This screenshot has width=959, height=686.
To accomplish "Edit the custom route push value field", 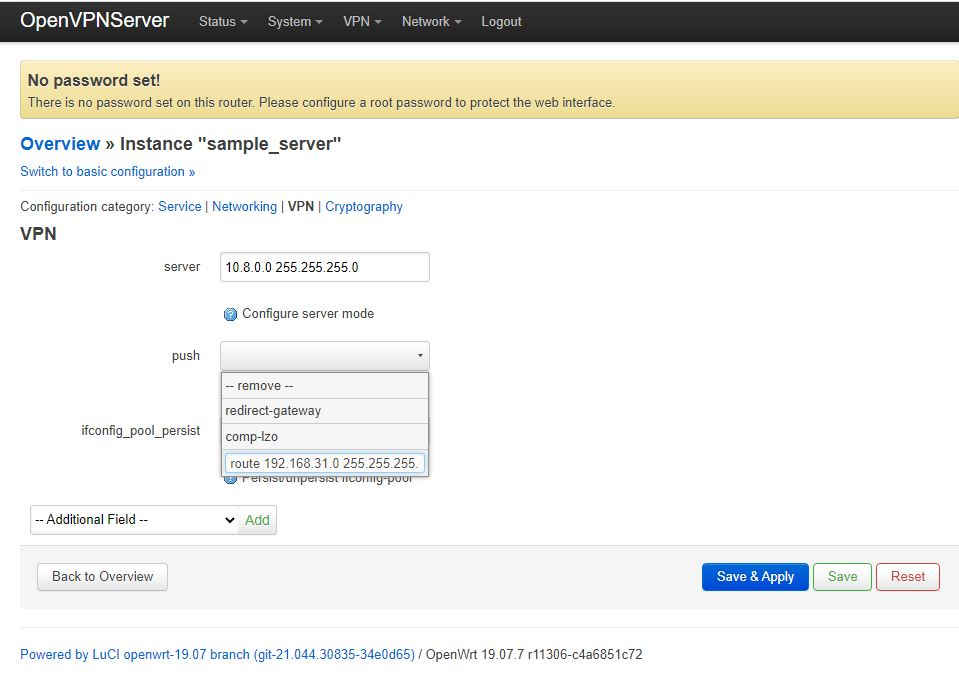I will coord(325,463).
